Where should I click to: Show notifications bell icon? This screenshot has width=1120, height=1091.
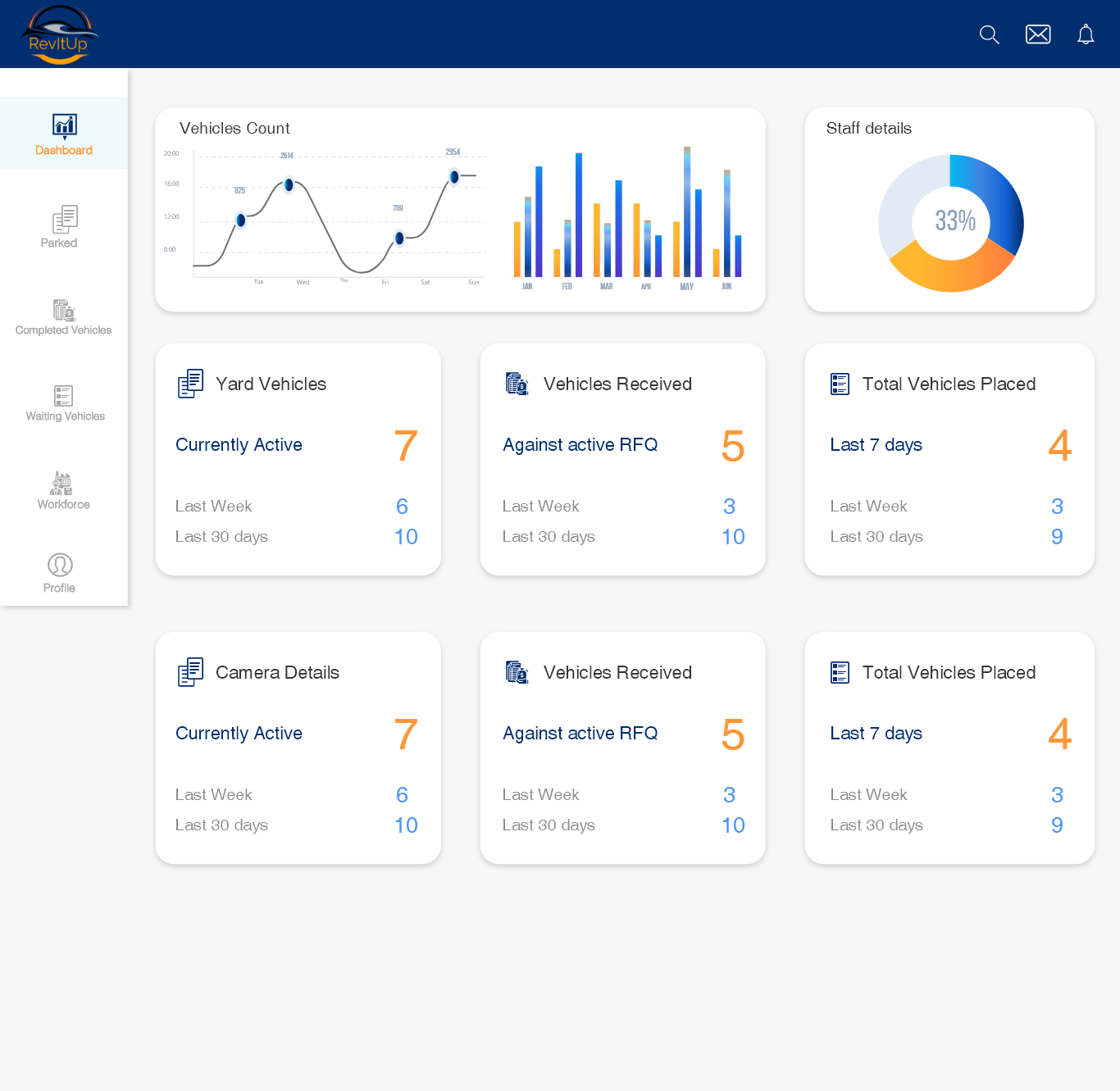1086,34
